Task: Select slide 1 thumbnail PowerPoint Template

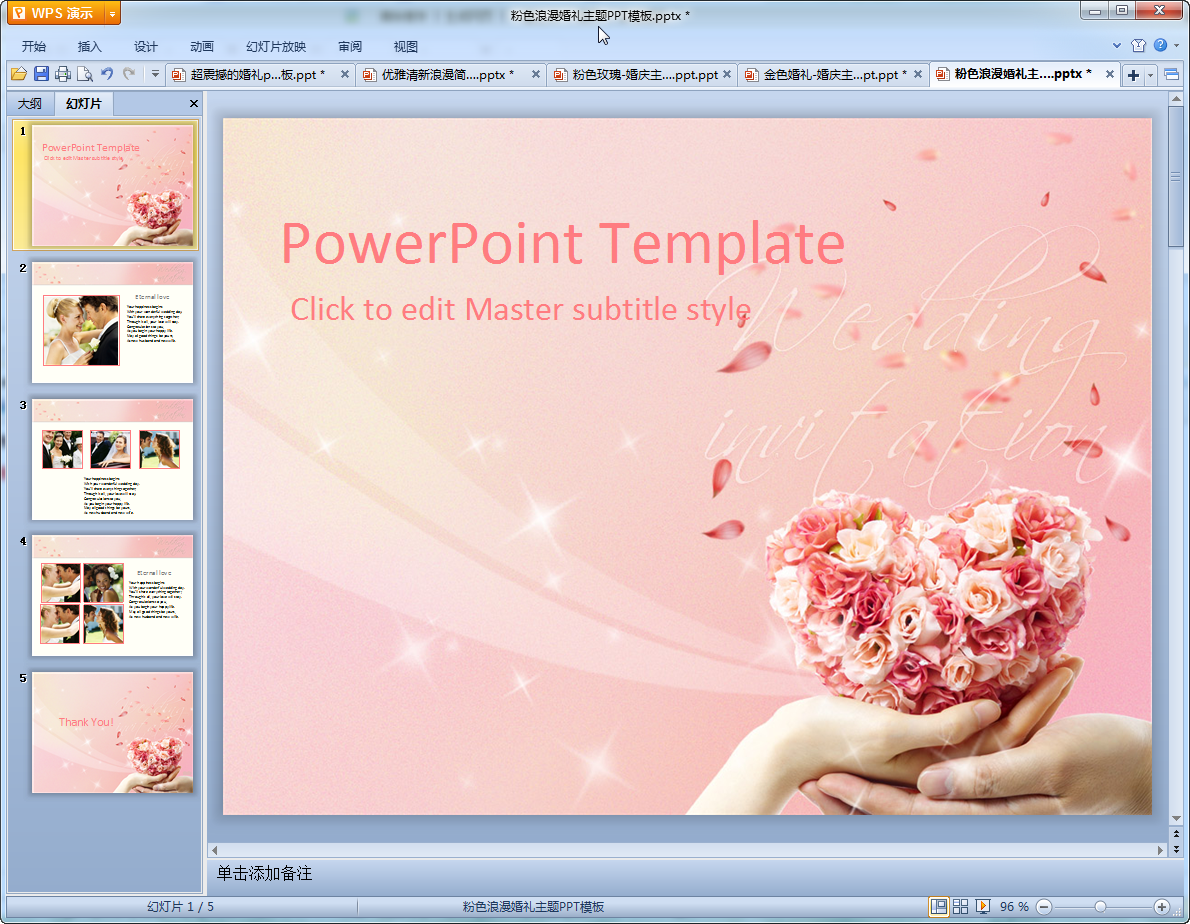Action: click(112, 185)
